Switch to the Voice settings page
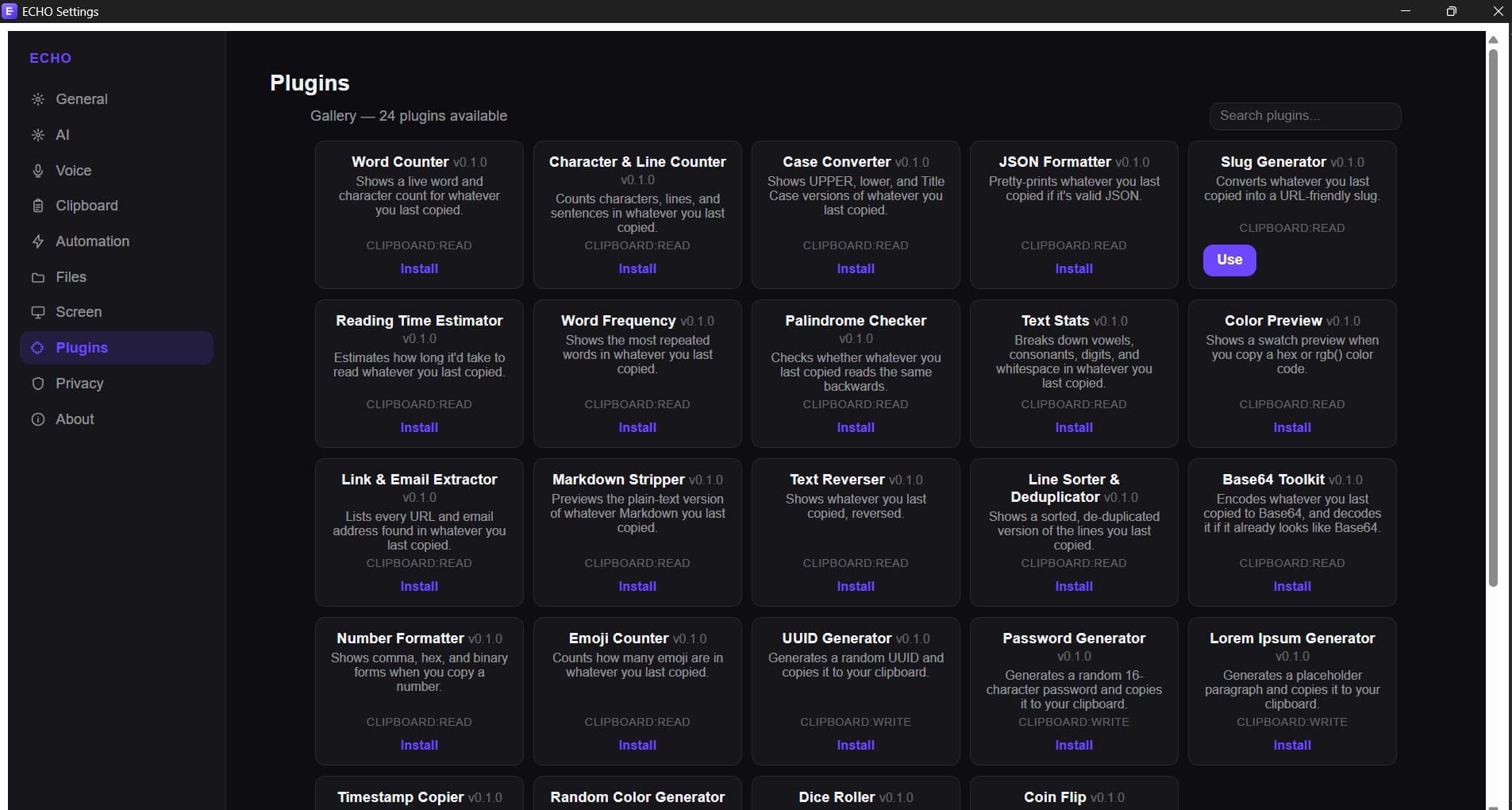Image resolution: width=1512 pixels, height=810 pixels. pyautogui.click(x=117, y=171)
